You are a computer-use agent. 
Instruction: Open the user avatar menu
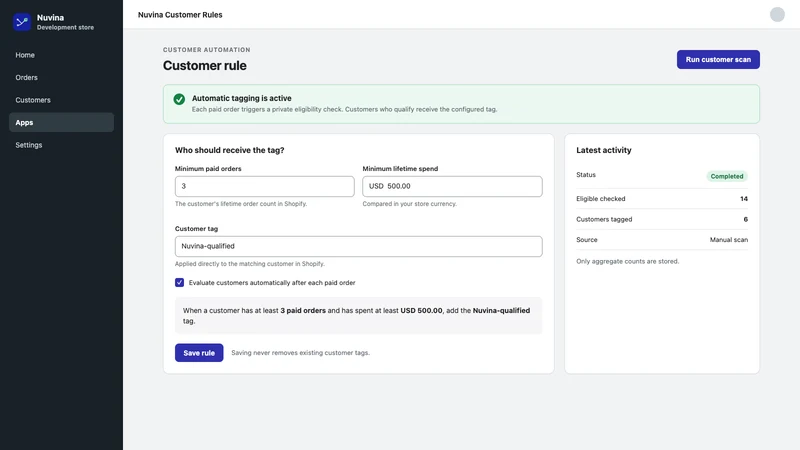tap(777, 14)
